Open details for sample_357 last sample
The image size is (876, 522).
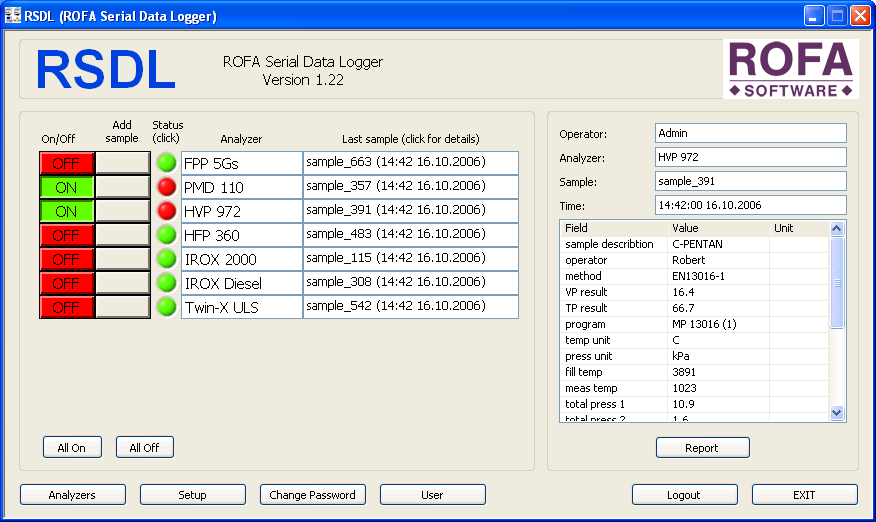[411, 187]
